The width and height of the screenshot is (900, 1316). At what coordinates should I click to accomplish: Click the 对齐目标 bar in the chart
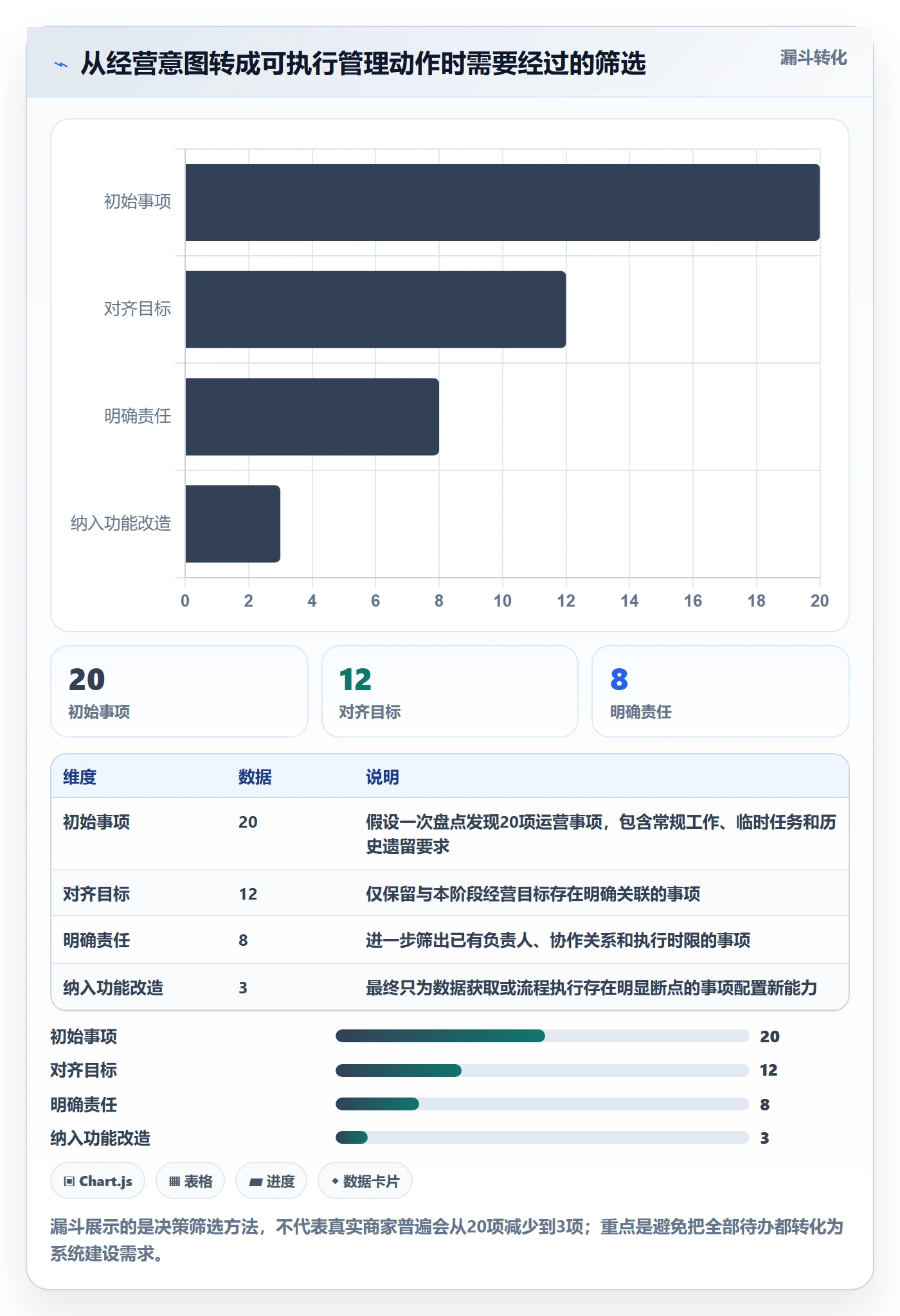pos(376,310)
